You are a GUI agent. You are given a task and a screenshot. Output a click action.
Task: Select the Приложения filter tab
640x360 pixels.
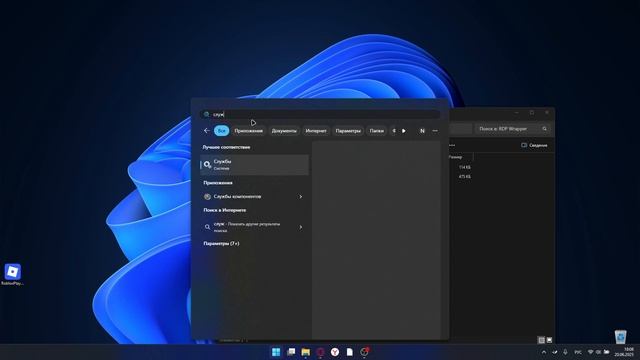(x=249, y=131)
